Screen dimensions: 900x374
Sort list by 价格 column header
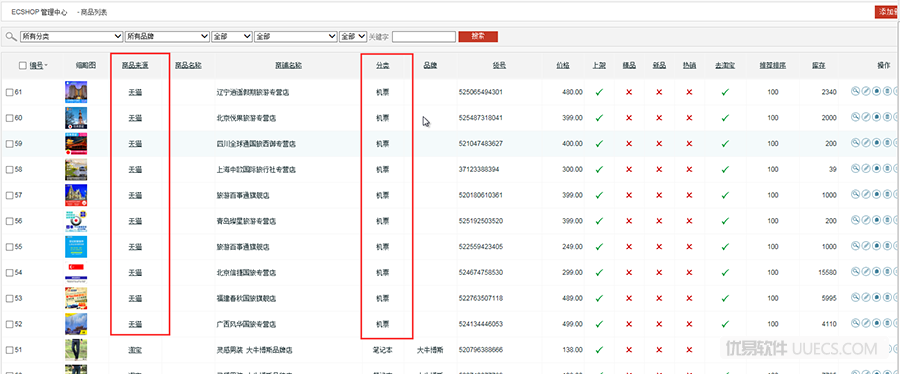(x=562, y=66)
